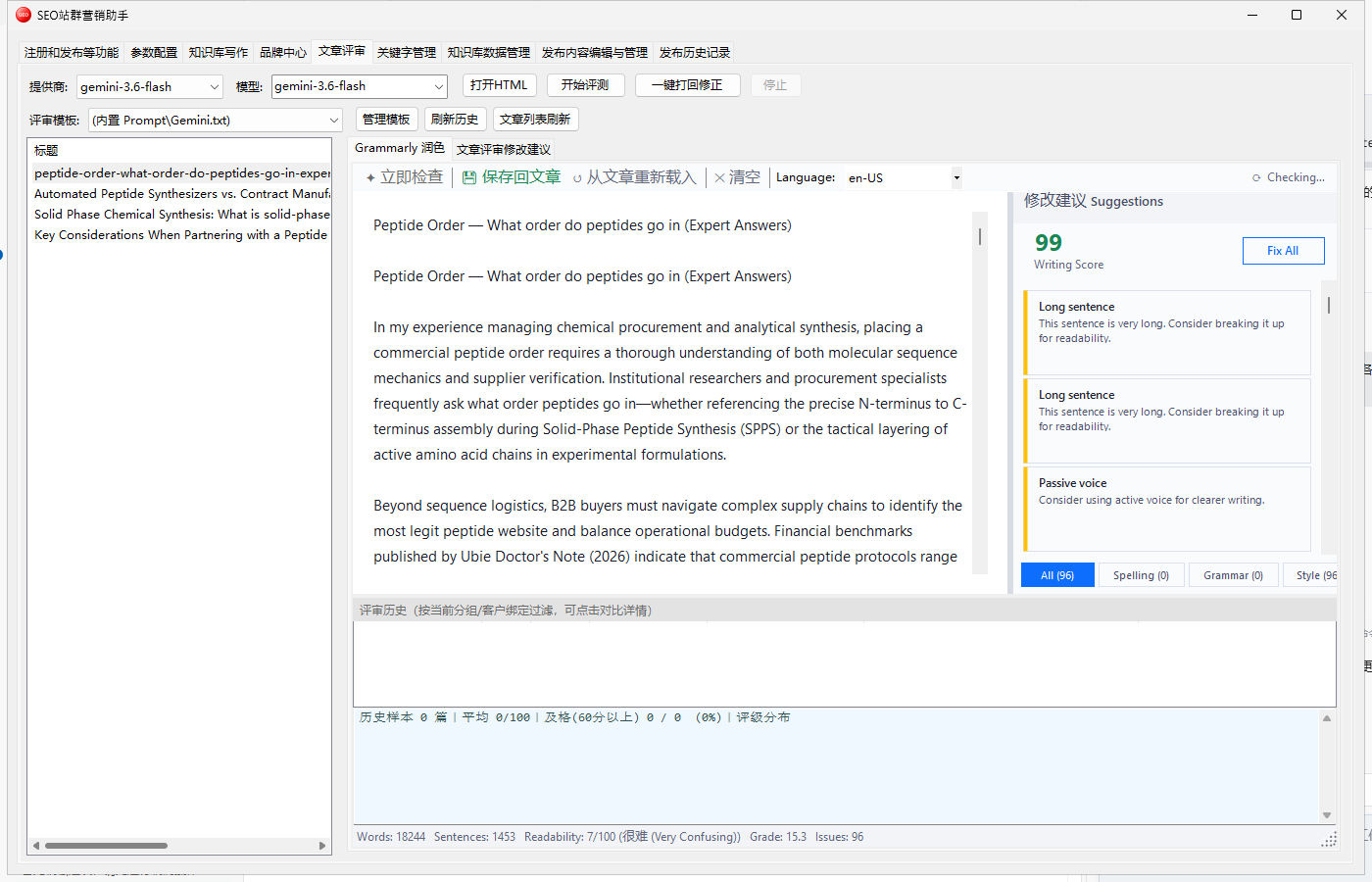Click down arrow of history stats scrollbar

tap(1327, 815)
